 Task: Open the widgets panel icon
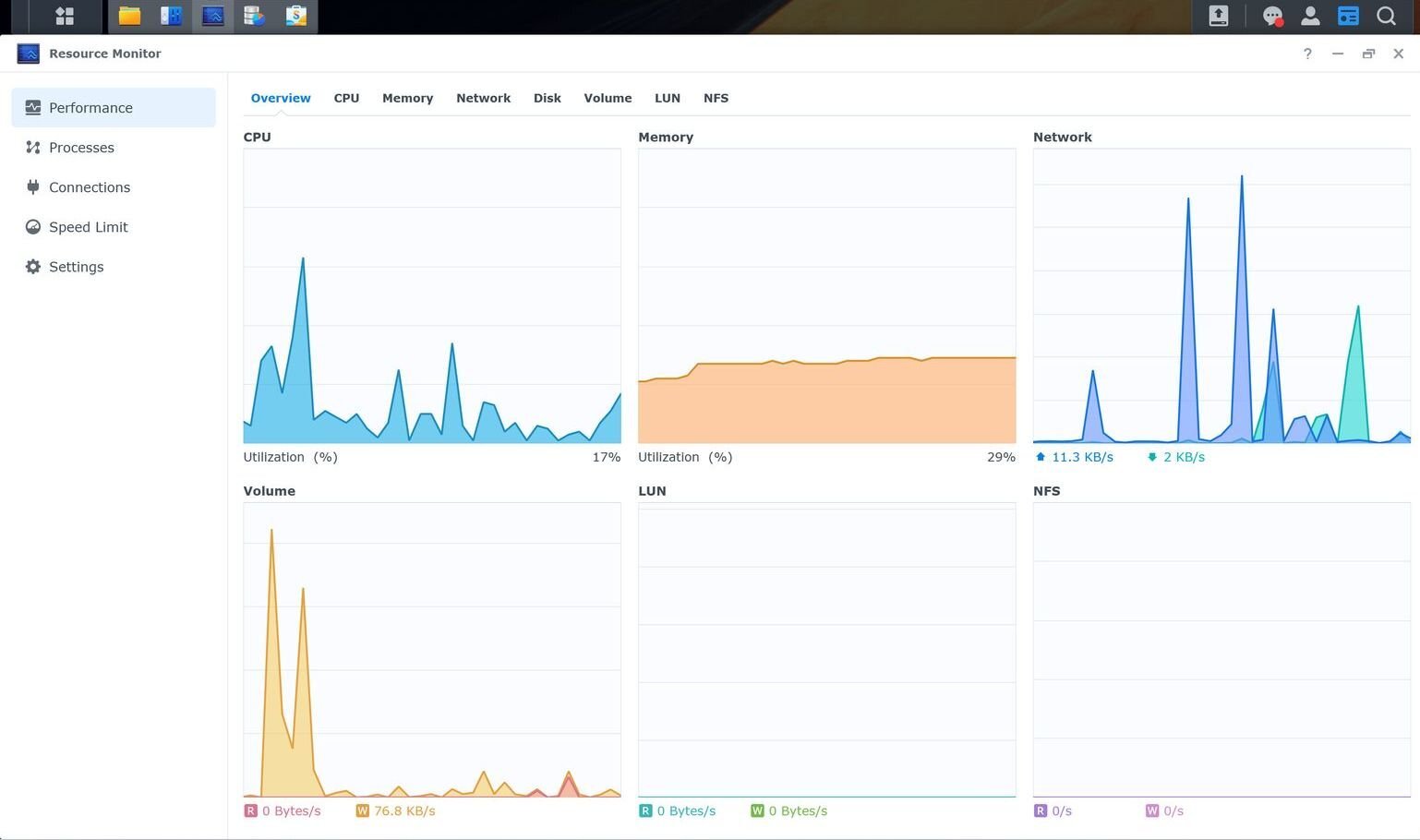tap(1348, 16)
